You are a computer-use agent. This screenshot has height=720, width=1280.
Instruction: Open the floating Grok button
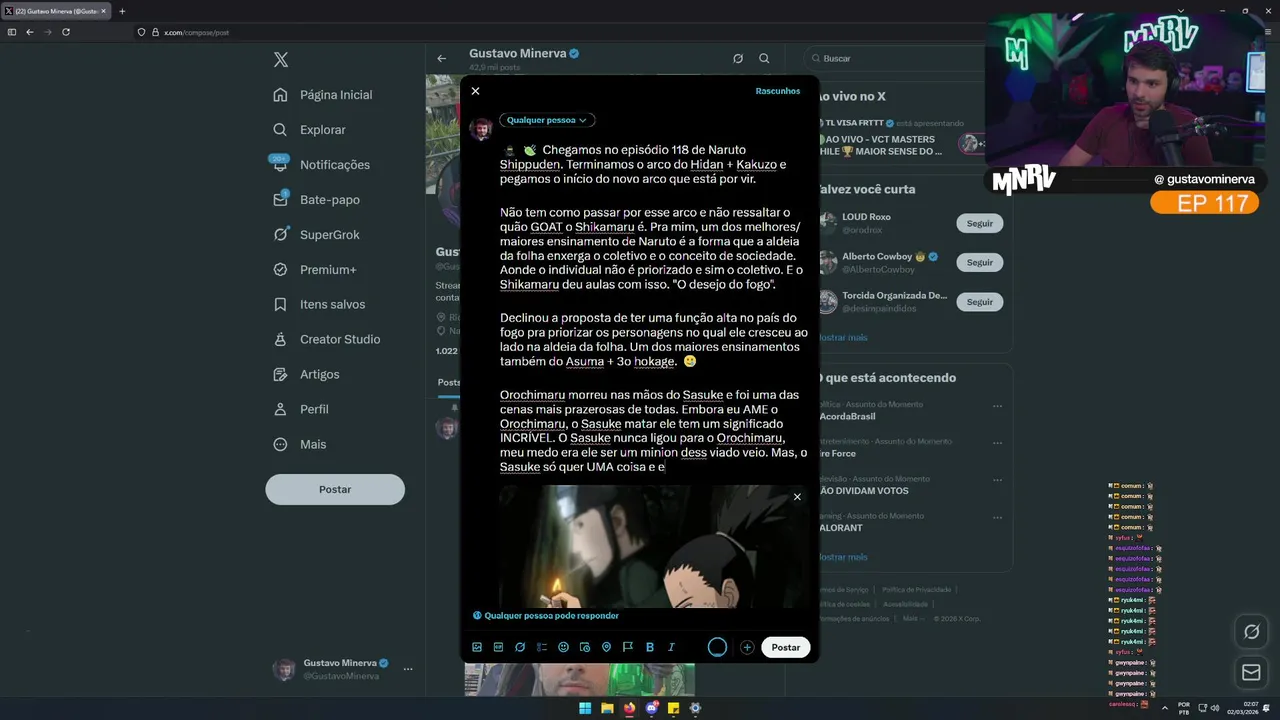point(1251,632)
